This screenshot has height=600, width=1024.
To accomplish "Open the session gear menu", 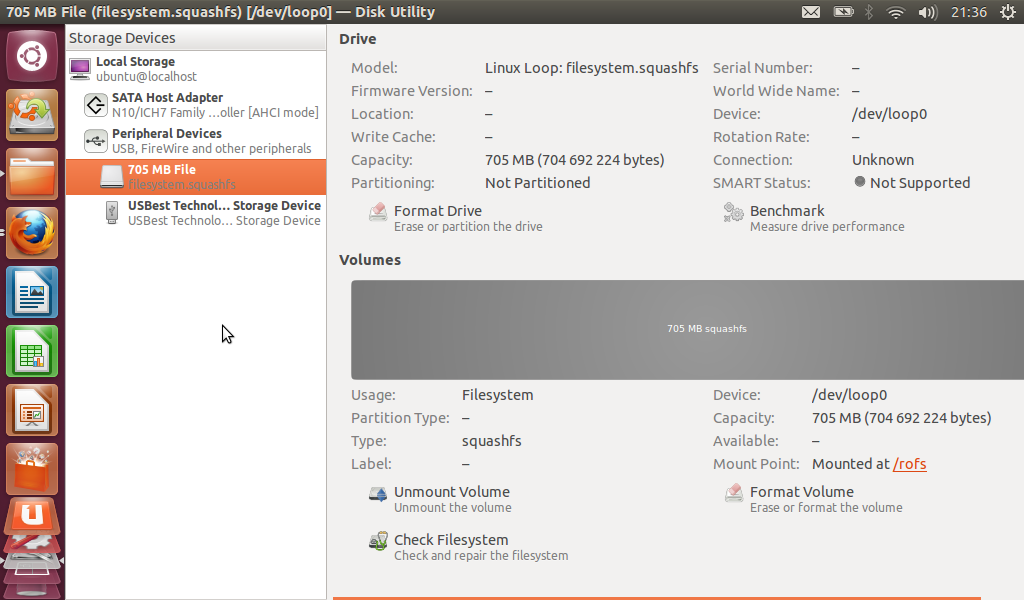I will (x=1007, y=12).
